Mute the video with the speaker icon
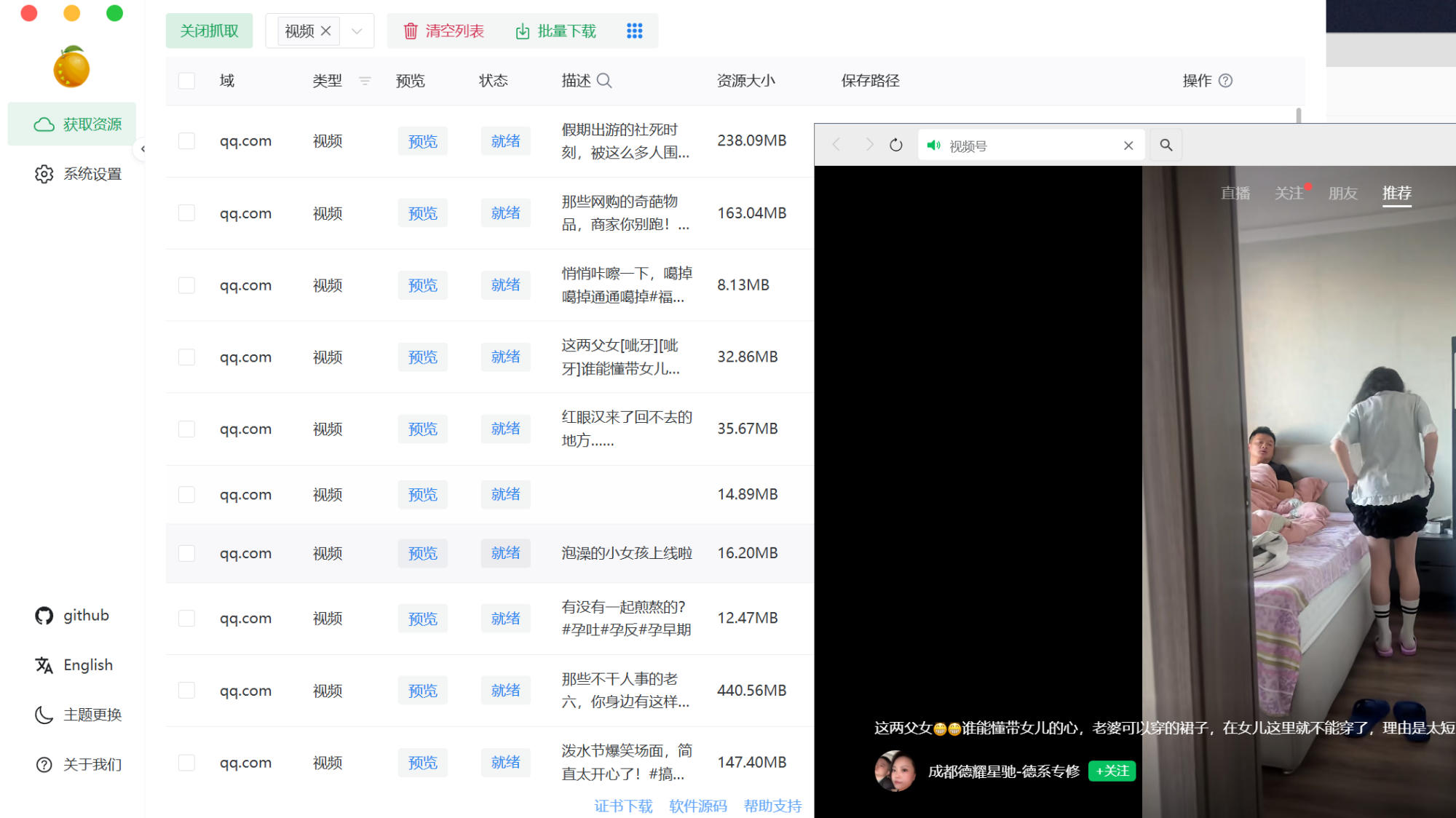1456x818 pixels. [x=934, y=145]
